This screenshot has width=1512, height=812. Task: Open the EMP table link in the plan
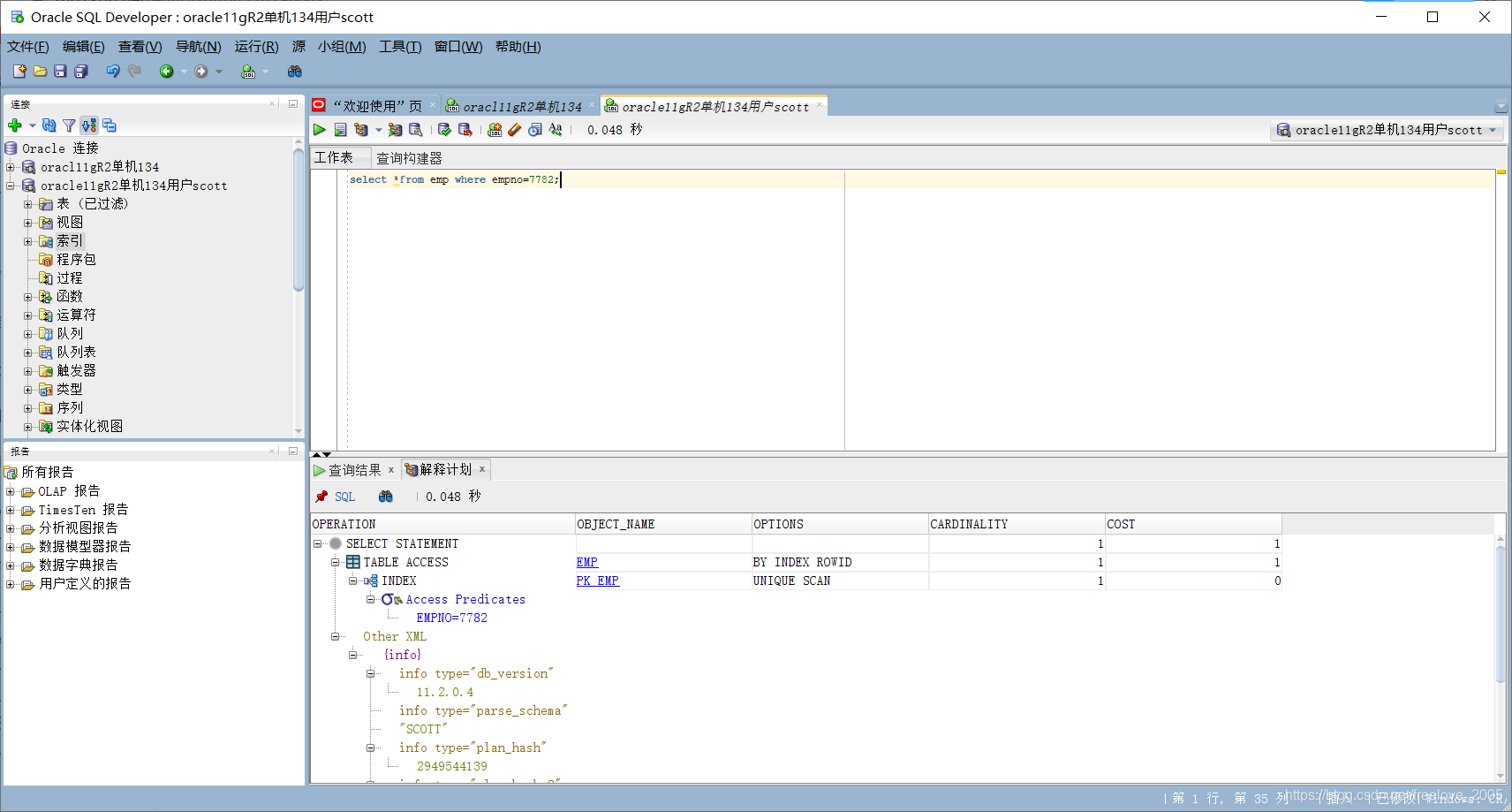(586, 562)
